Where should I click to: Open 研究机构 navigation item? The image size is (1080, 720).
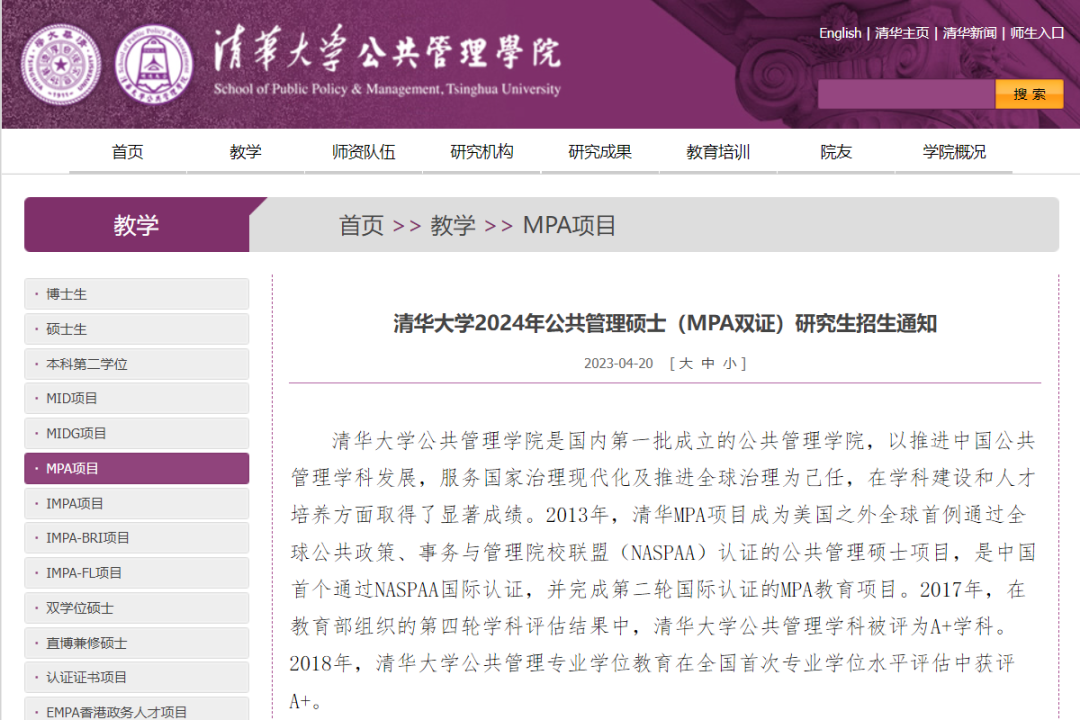click(481, 152)
